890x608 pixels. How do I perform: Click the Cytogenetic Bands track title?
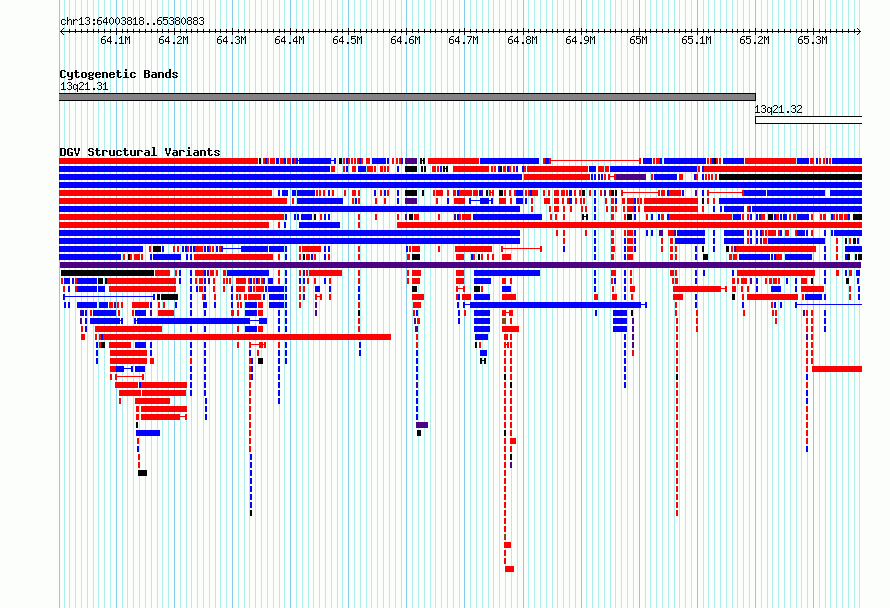(x=119, y=74)
